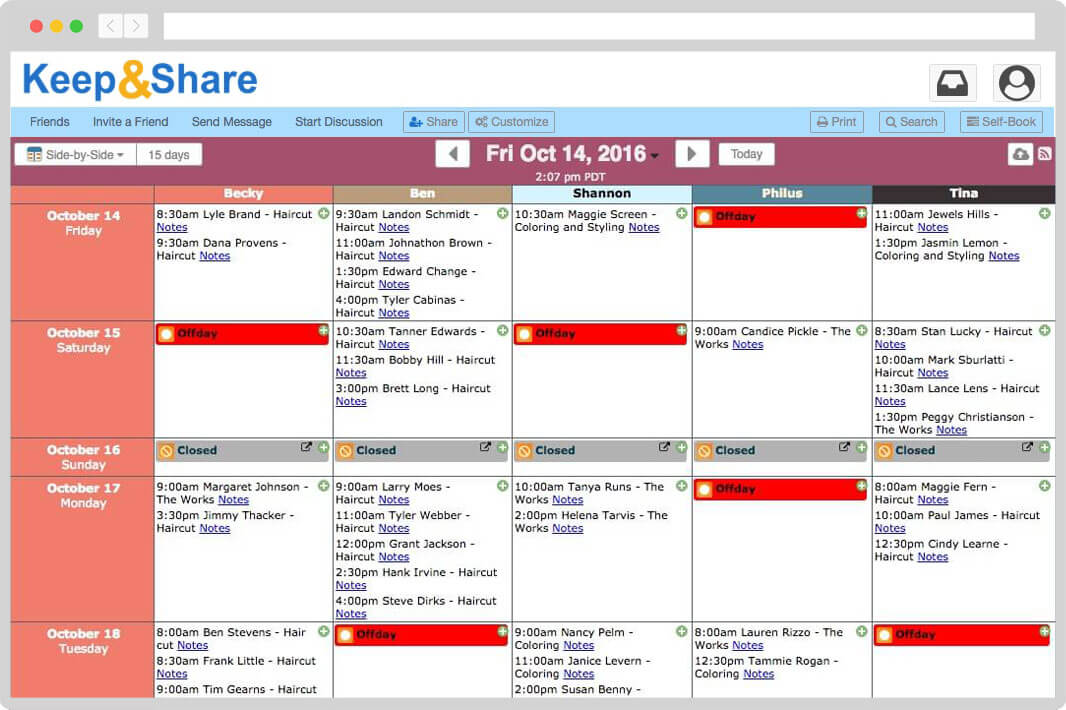Click the cloud upload icon near the date bar

click(x=1021, y=153)
